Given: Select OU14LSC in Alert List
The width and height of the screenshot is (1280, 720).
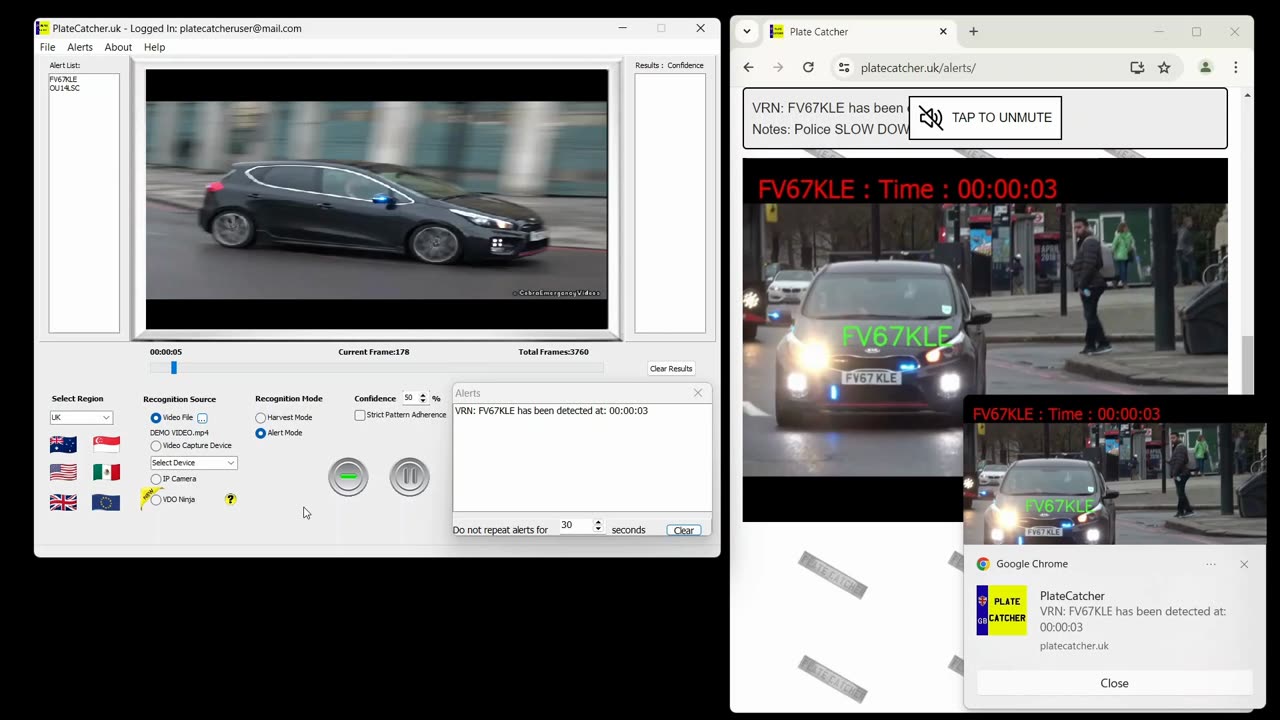Looking at the screenshot, I should (65, 88).
